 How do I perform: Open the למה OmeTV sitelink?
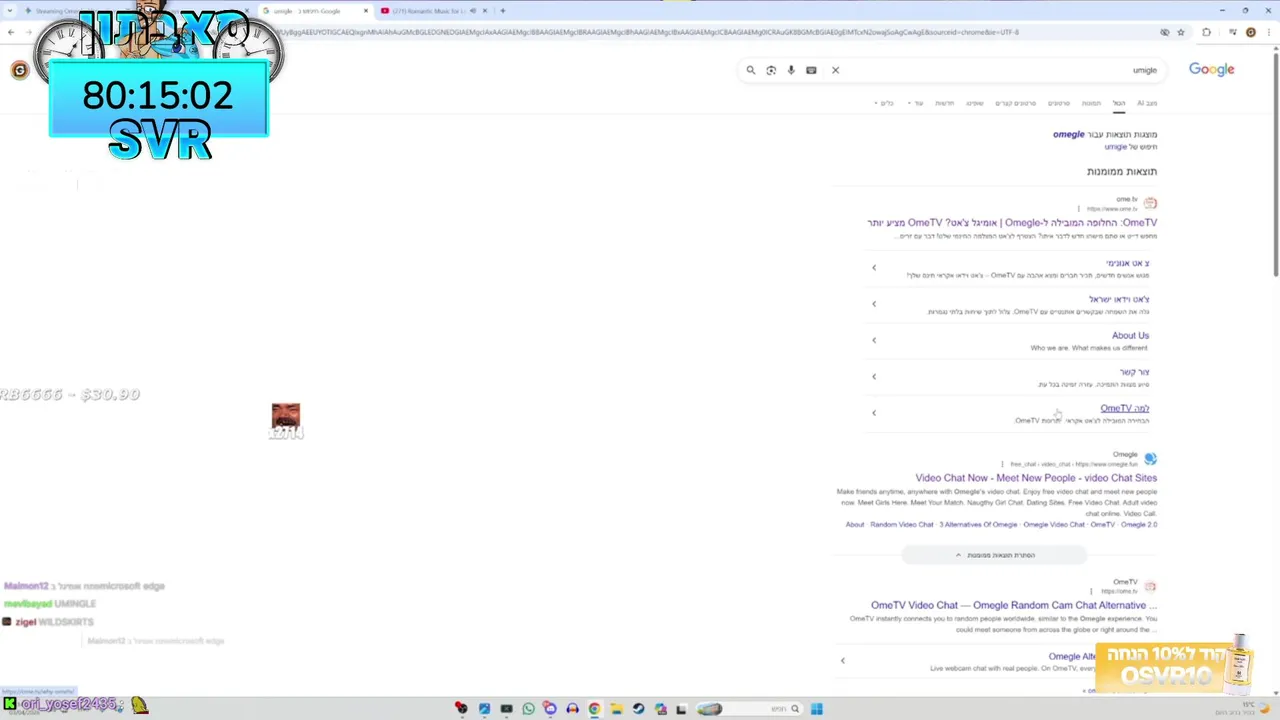(x=1124, y=408)
